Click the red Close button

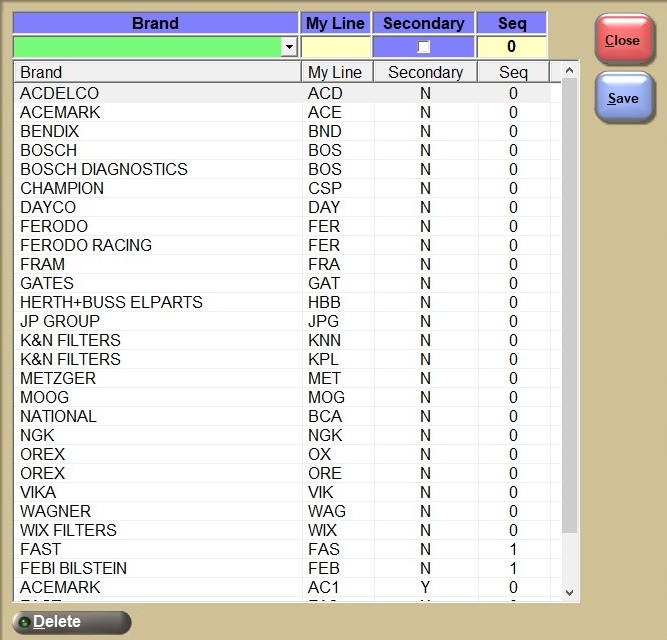(x=623, y=41)
